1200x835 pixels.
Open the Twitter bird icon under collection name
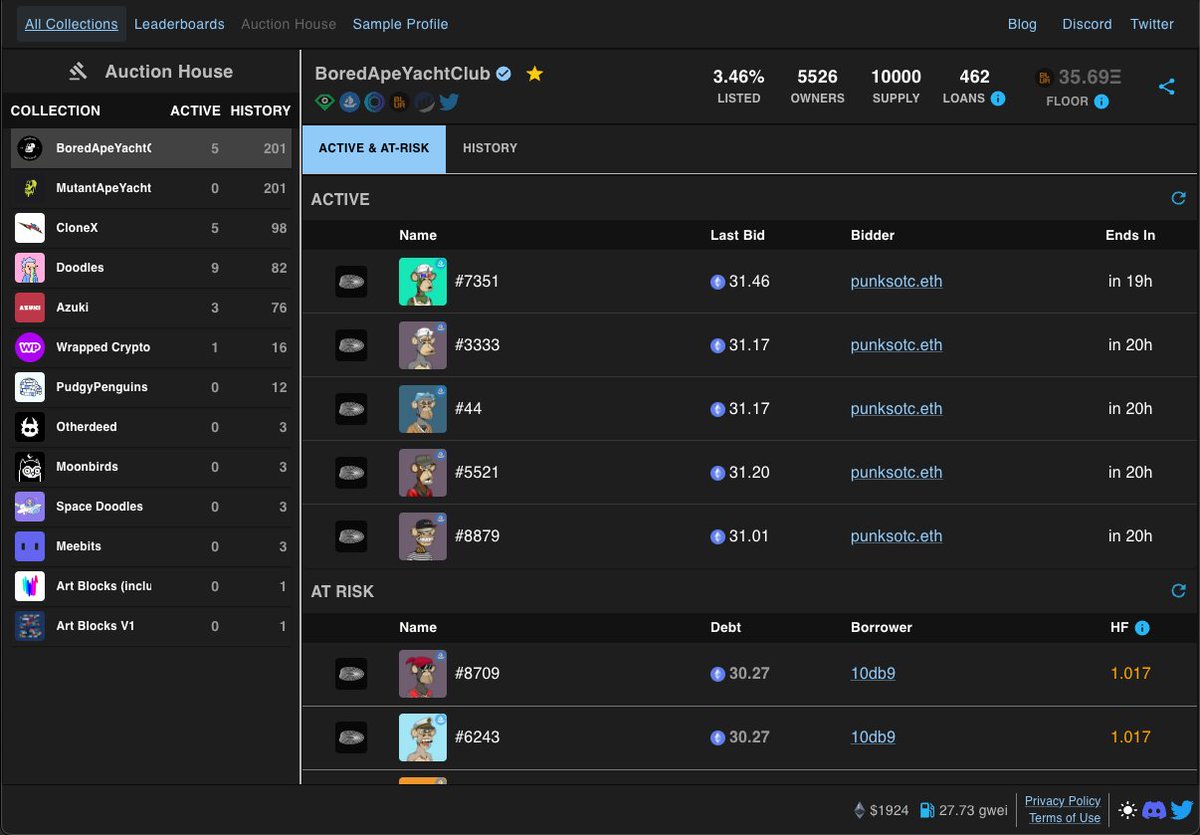449,101
